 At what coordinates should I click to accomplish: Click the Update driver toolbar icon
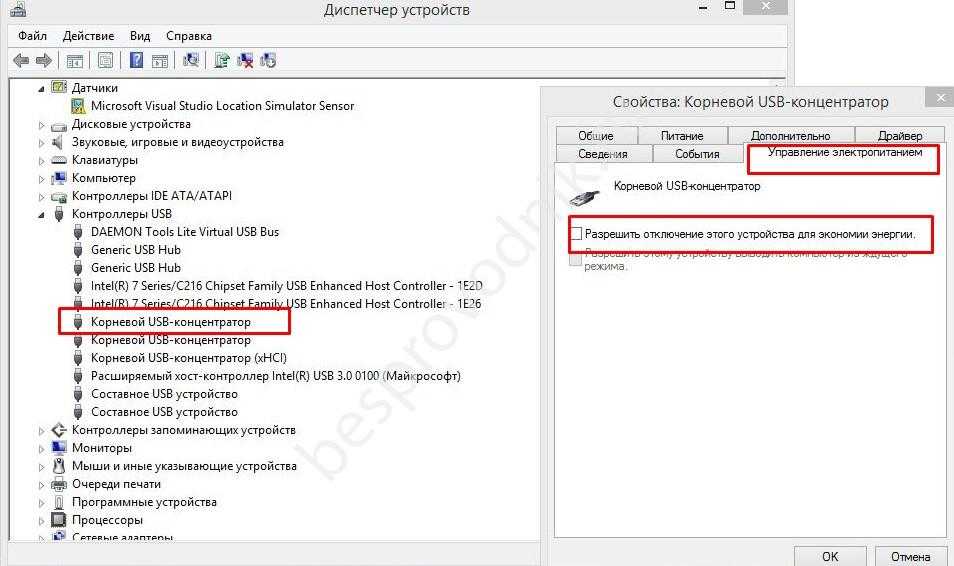222,60
